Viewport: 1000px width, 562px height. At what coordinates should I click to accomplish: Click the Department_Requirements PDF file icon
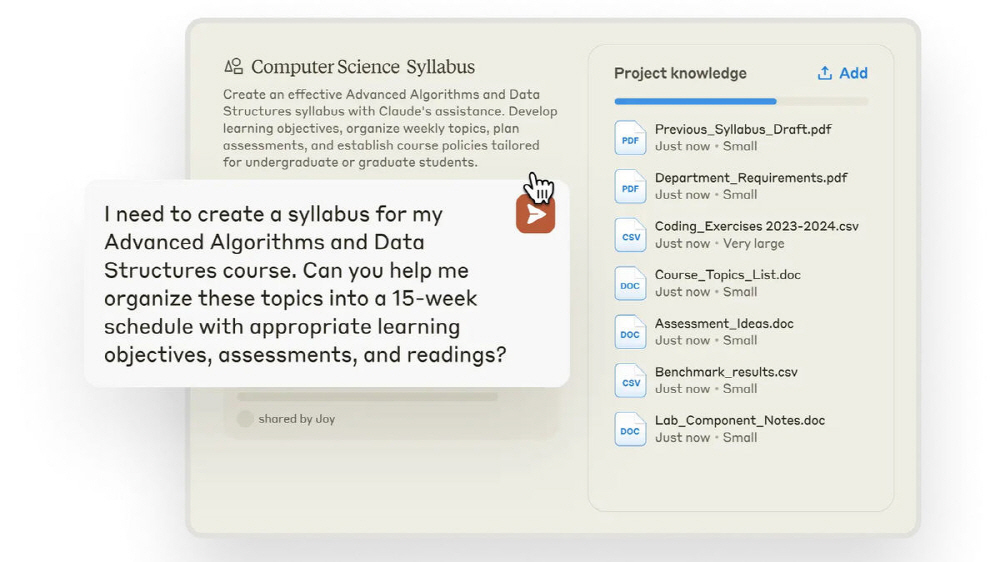[x=630, y=186]
